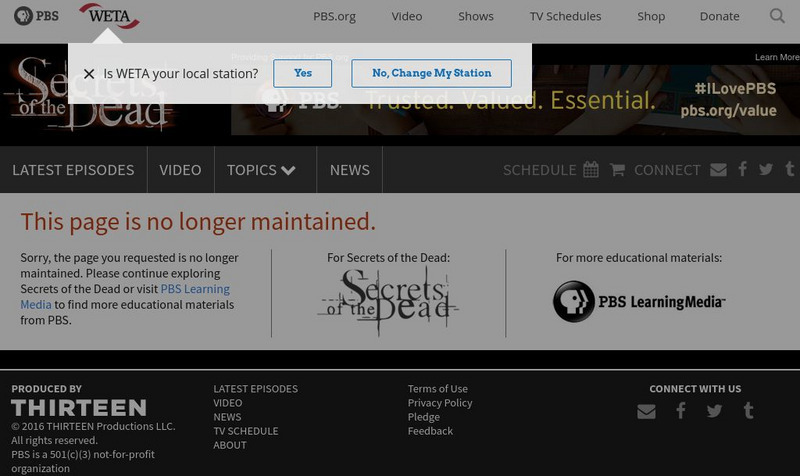Click 'For more educational materials:' text
This screenshot has width=800, height=476.
pyautogui.click(x=639, y=258)
